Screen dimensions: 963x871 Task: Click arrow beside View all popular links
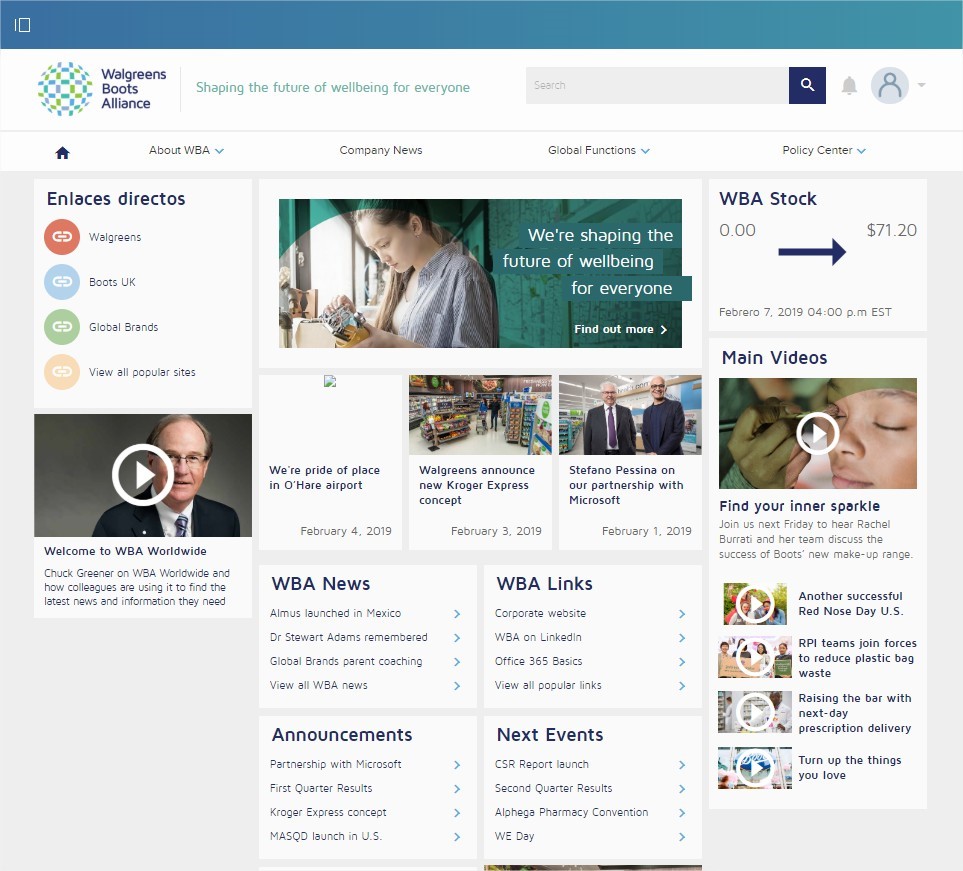682,685
